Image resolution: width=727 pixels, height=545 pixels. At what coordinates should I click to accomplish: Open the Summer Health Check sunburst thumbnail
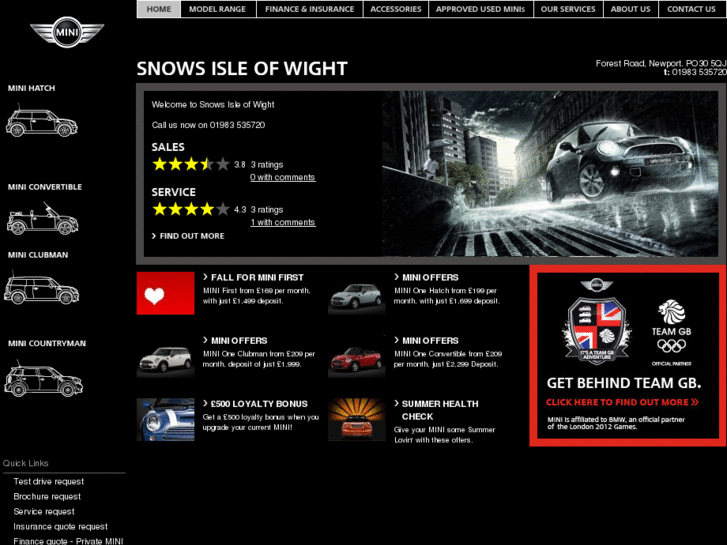coord(357,419)
